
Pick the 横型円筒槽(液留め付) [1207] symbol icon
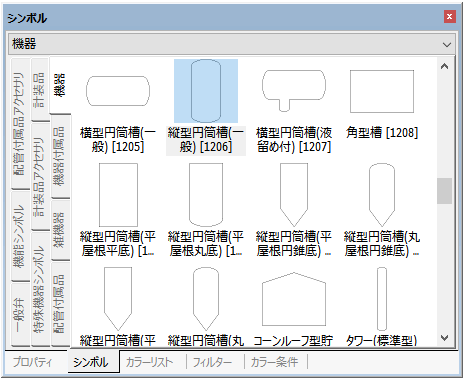point(294,90)
